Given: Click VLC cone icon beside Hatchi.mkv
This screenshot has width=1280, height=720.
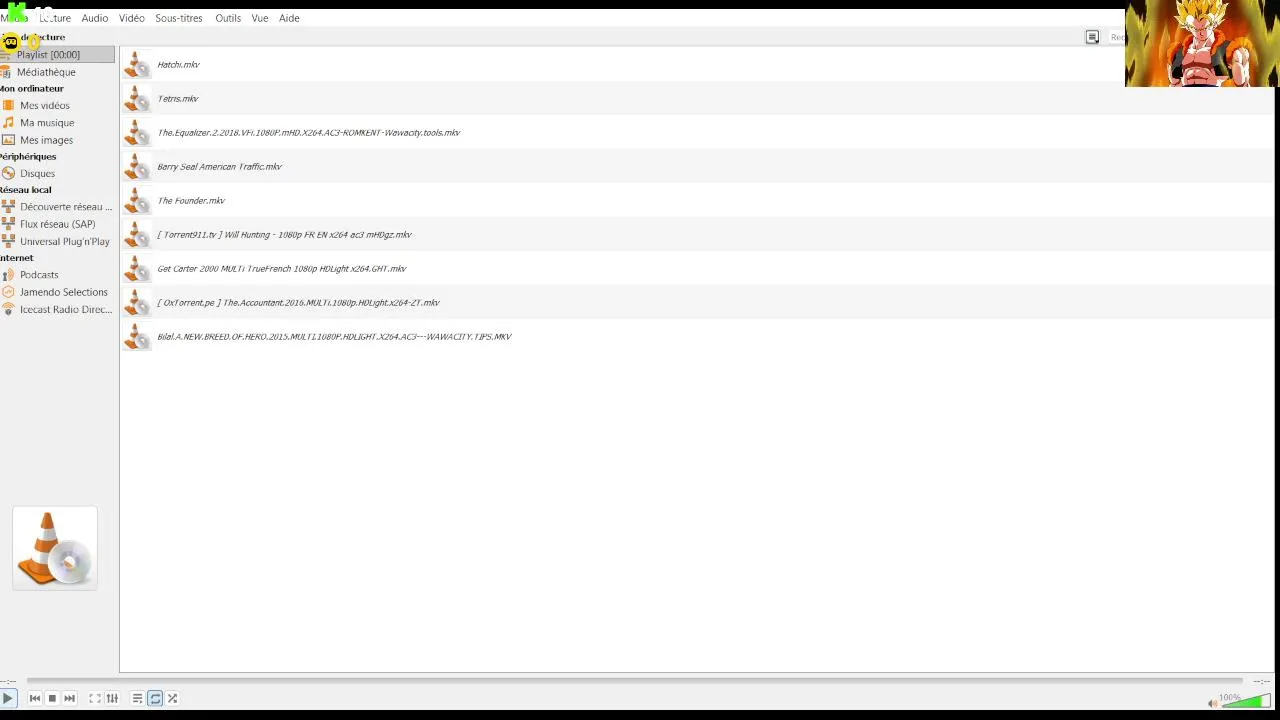Looking at the screenshot, I should (x=136, y=65).
